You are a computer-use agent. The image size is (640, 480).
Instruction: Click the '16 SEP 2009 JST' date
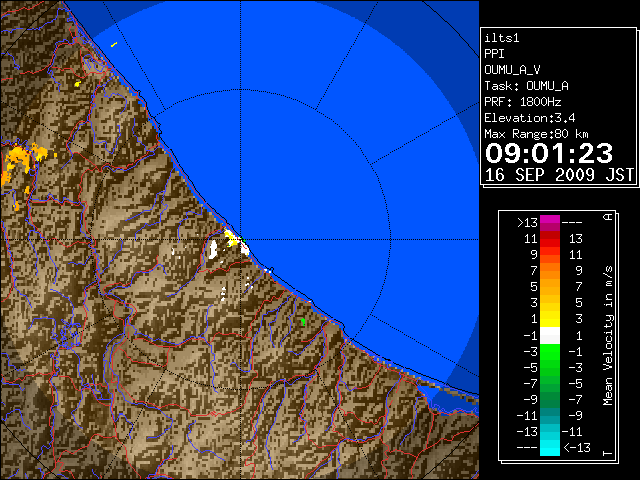(x=560, y=175)
